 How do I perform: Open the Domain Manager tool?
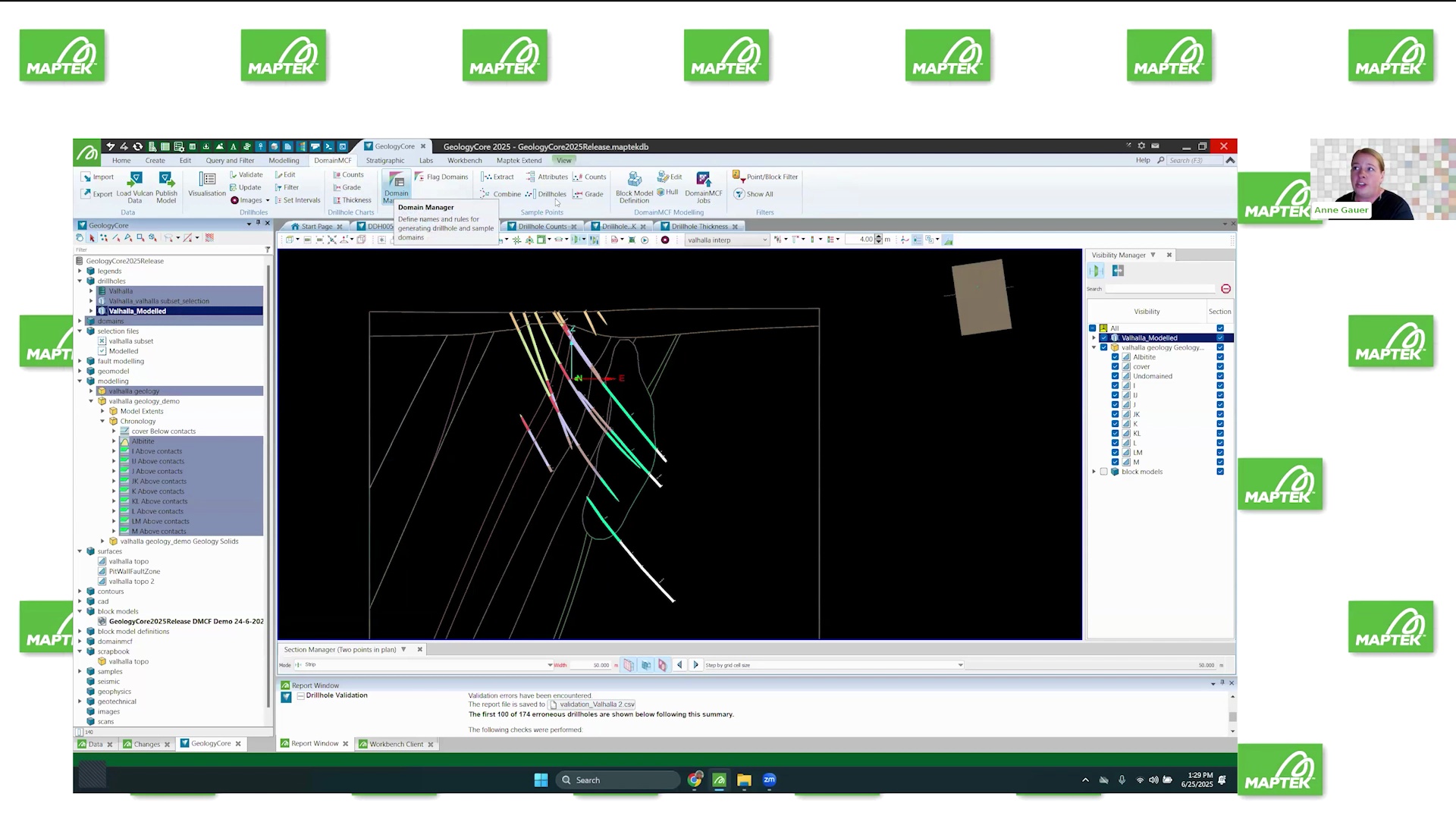(396, 186)
